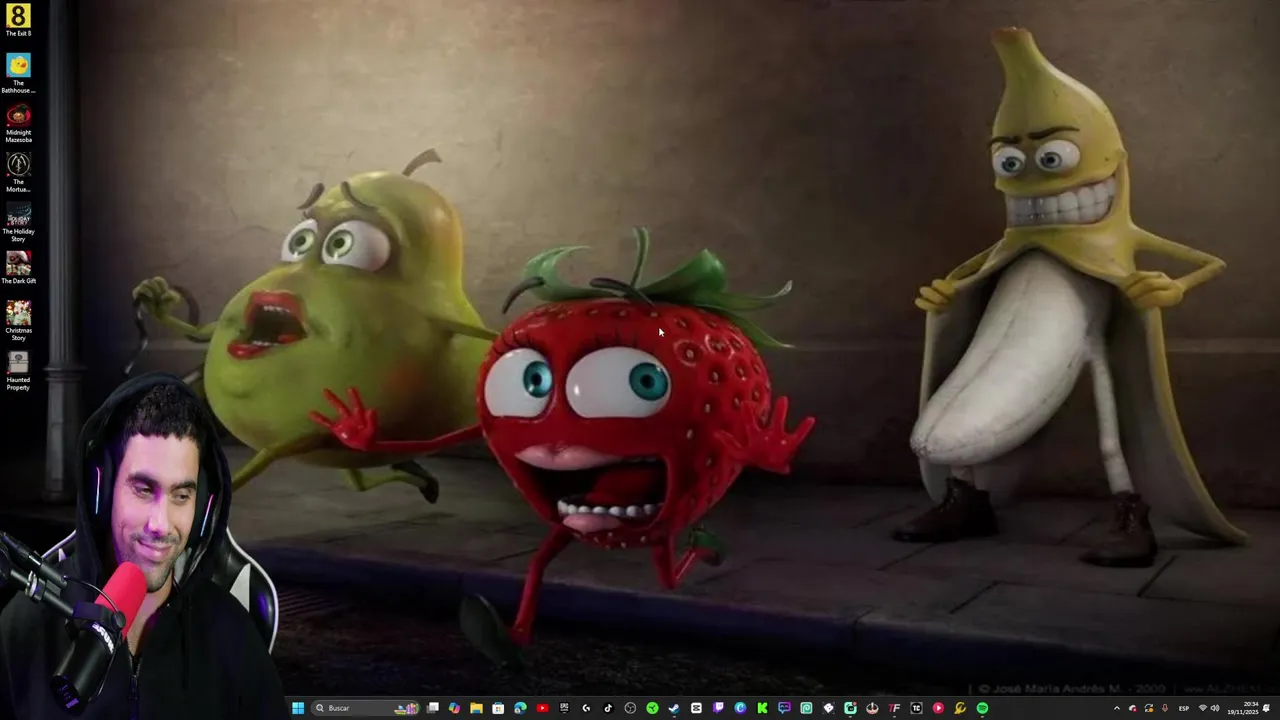Launch Epic Games Launcher from taskbar
Image resolution: width=1280 pixels, height=720 pixels.
pyautogui.click(x=564, y=707)
